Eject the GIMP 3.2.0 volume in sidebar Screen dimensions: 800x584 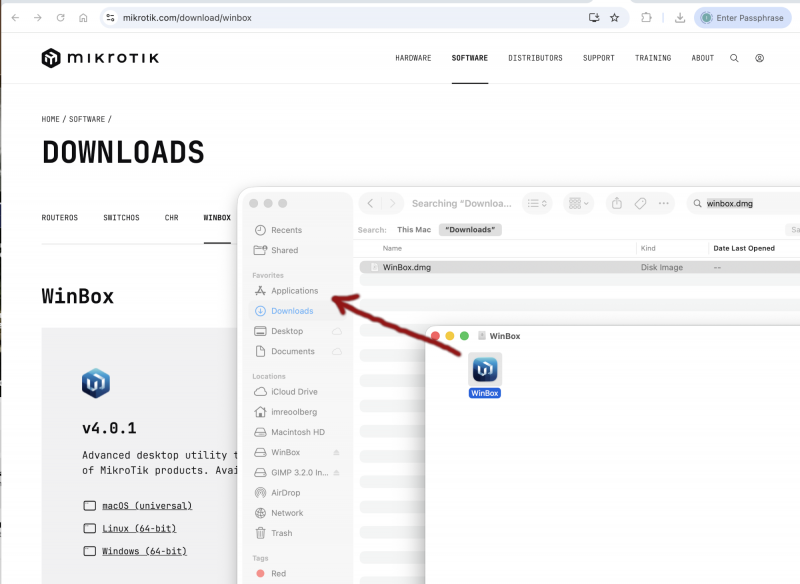(x=336, y=473)
